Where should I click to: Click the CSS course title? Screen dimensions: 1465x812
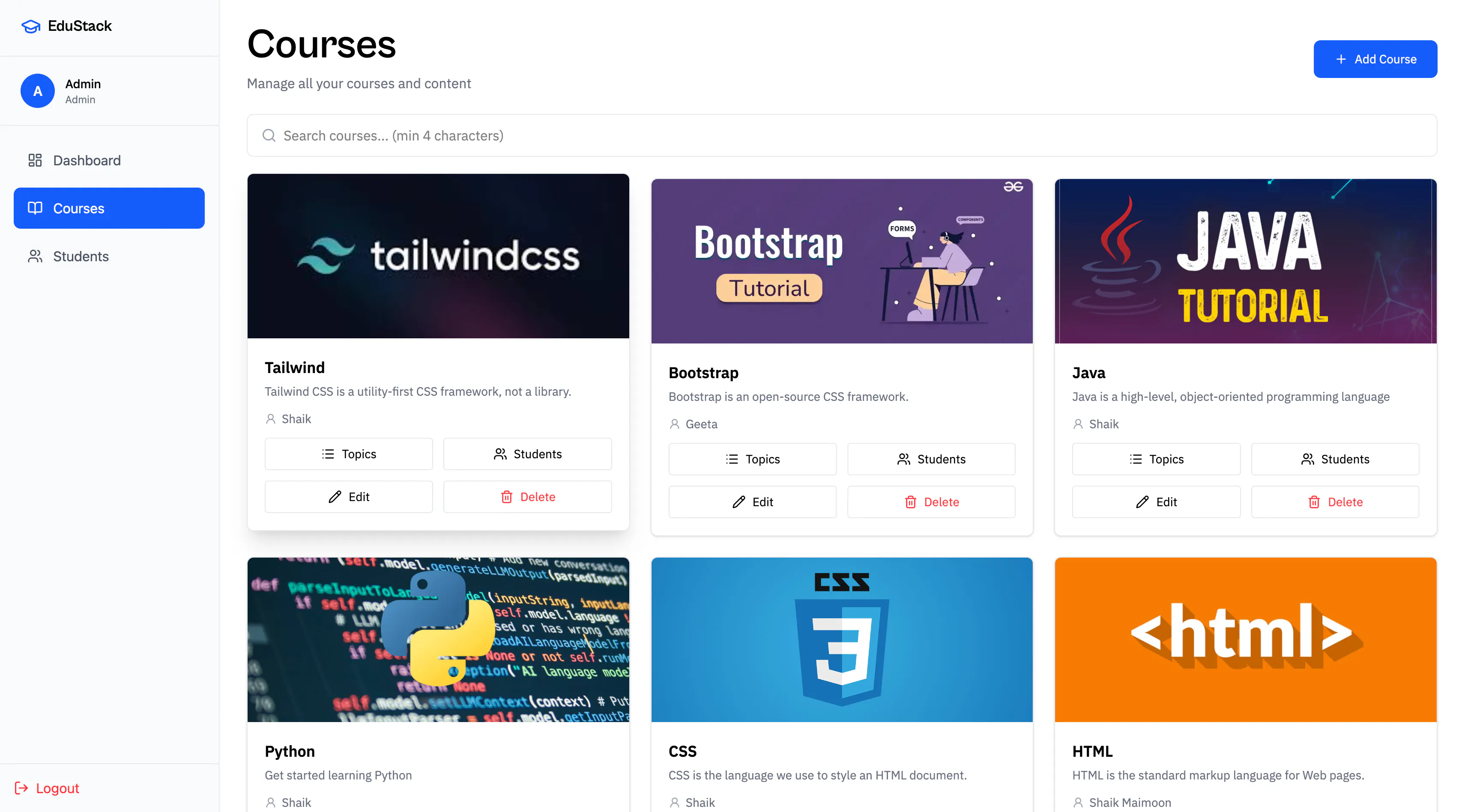[x=682, y=752]
